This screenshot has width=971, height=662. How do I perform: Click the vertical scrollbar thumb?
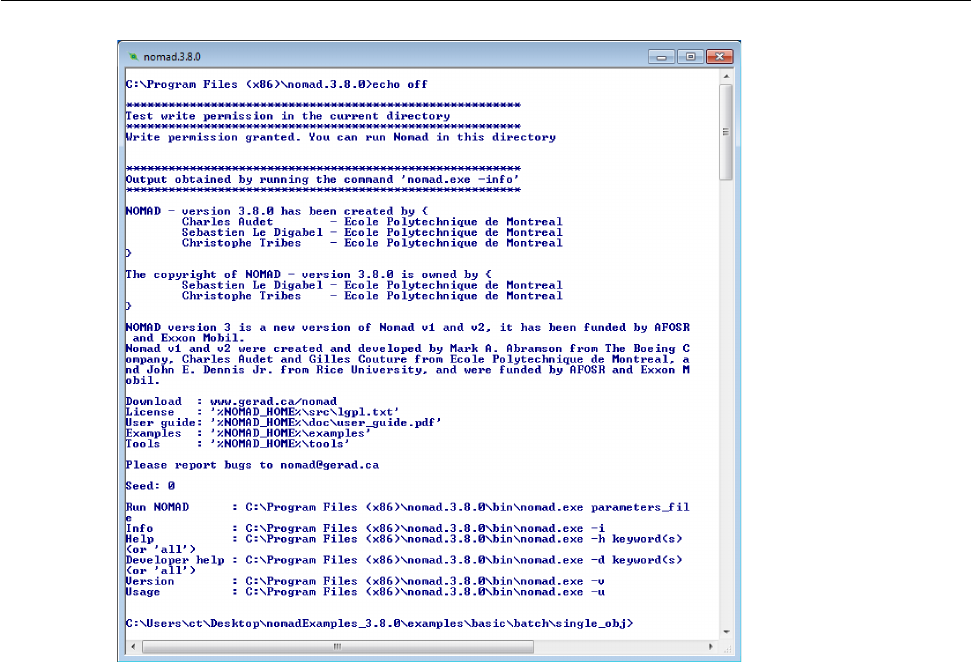point(726,132)
